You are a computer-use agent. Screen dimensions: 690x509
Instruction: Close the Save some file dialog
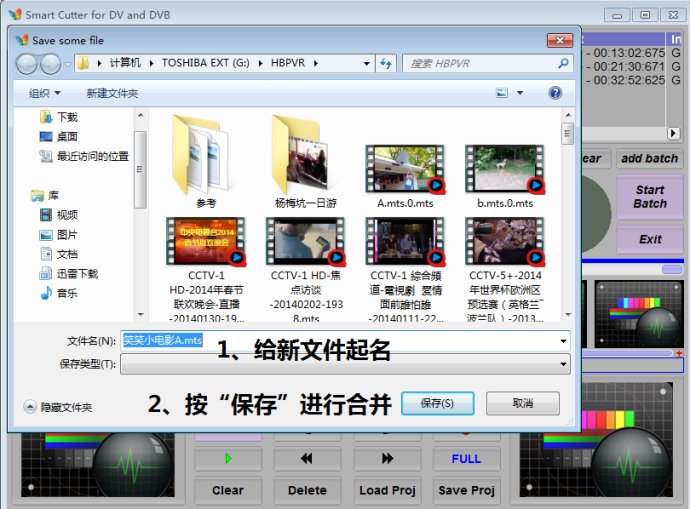(x=560, y=40)
